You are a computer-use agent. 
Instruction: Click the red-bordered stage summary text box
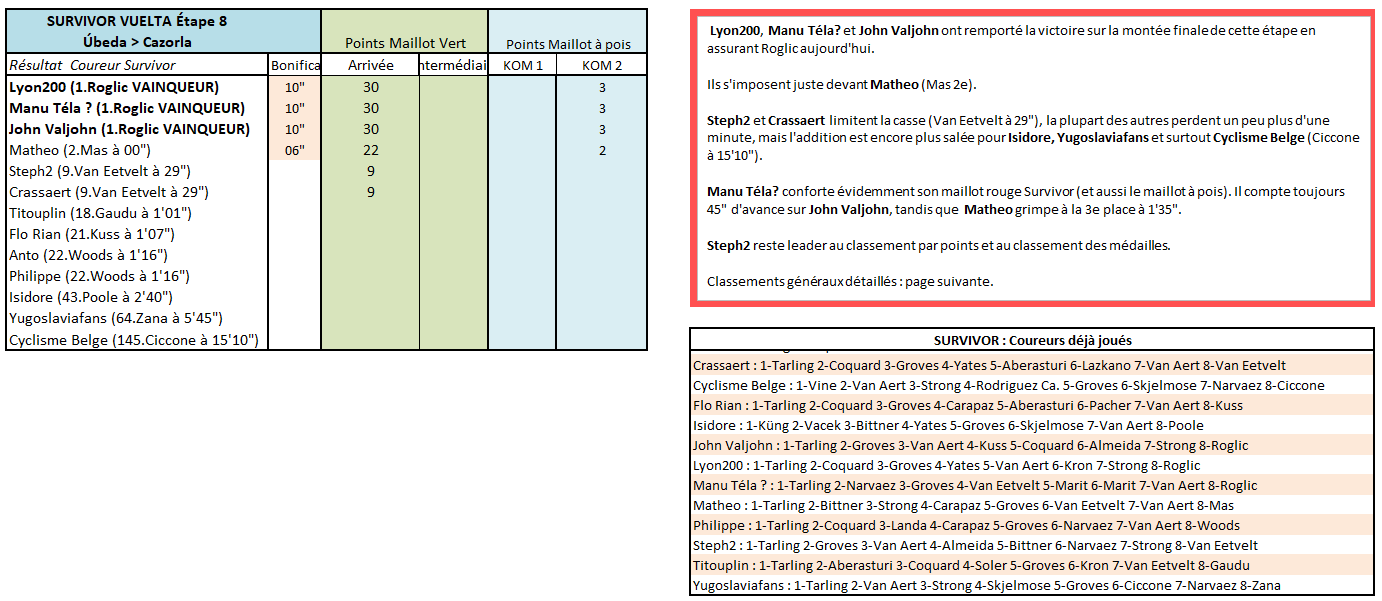tap(1031, 158)
